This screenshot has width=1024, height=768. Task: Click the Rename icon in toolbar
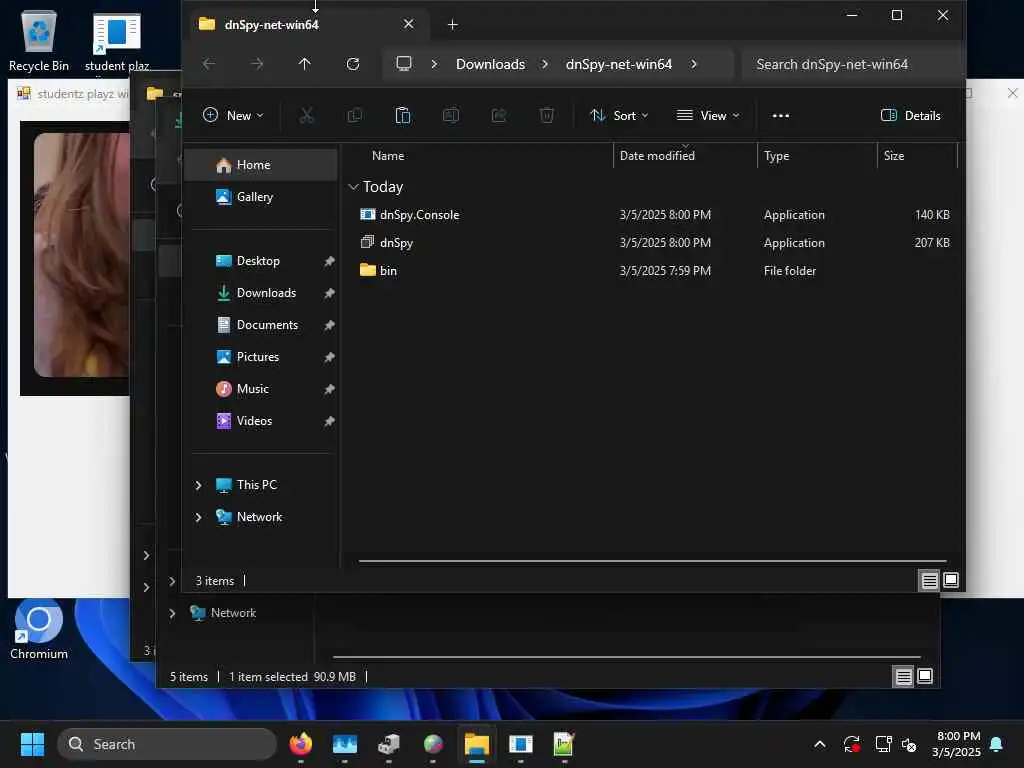(451, 116)
